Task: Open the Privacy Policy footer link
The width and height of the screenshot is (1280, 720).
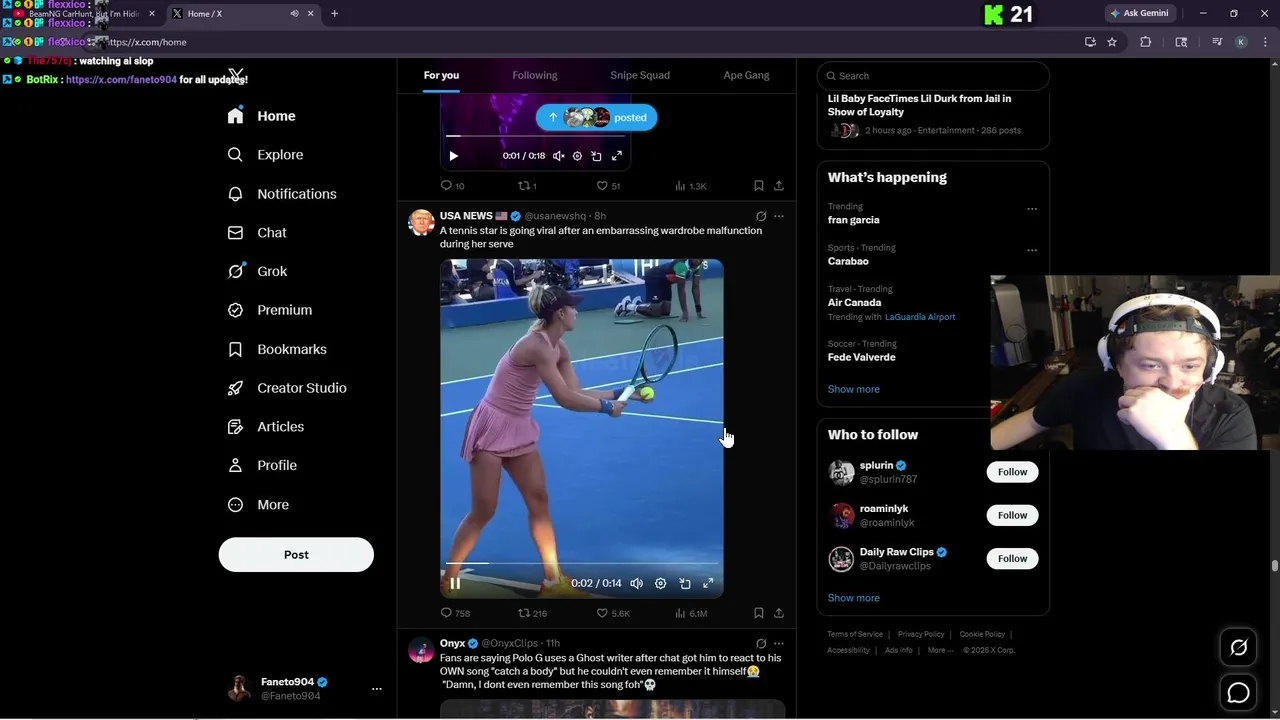Action: (921, 634)
